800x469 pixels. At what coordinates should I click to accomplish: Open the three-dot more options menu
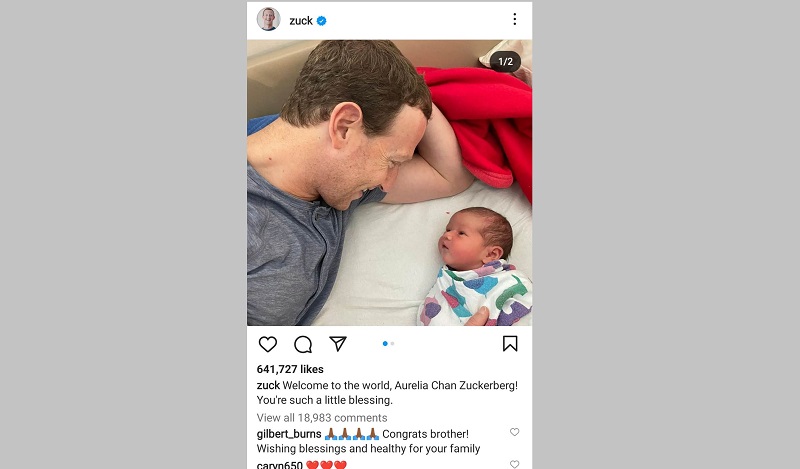point(514,19)
